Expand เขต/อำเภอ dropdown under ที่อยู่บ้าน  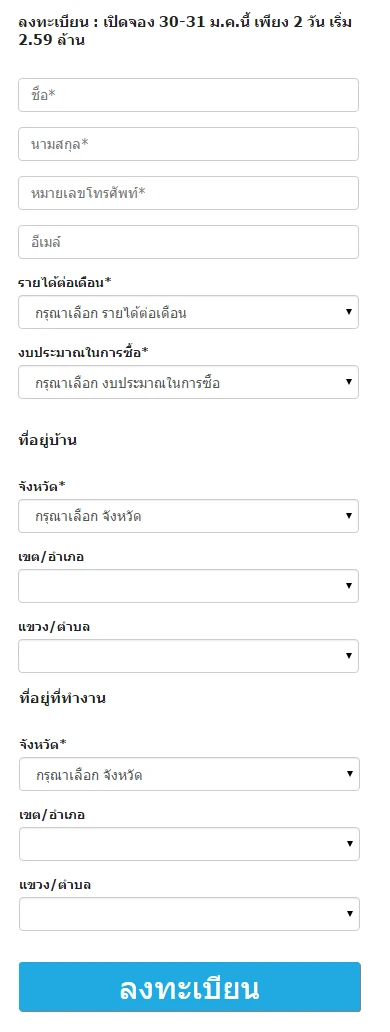point(188,586)
